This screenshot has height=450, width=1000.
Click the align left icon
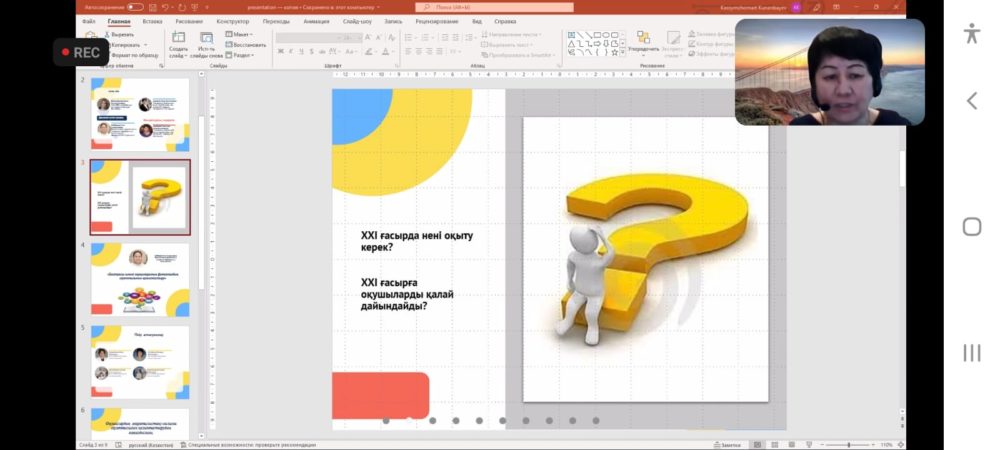pyautogui.click(x=408, y=52)
